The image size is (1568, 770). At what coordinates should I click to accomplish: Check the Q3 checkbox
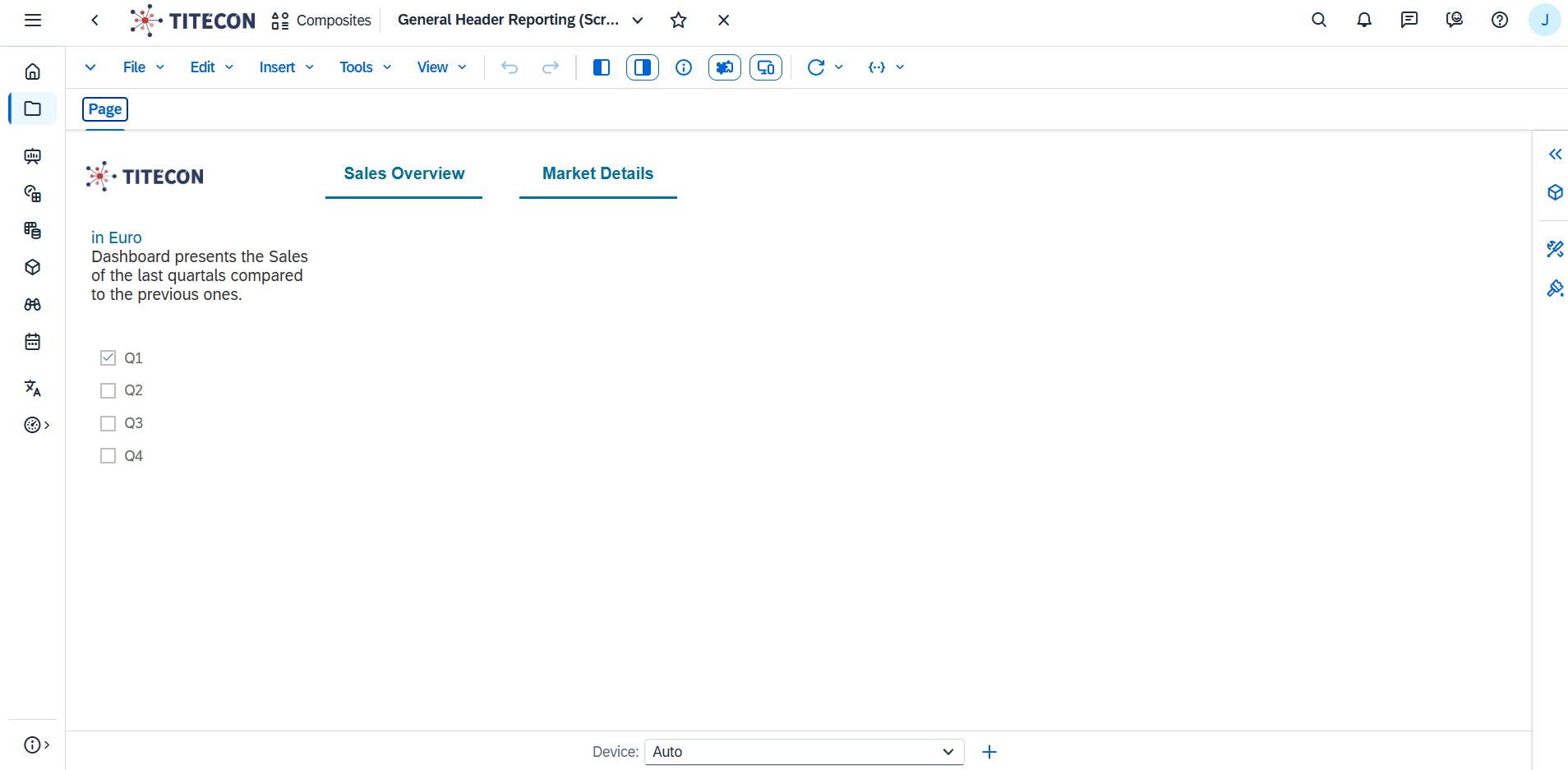[108, 423]
